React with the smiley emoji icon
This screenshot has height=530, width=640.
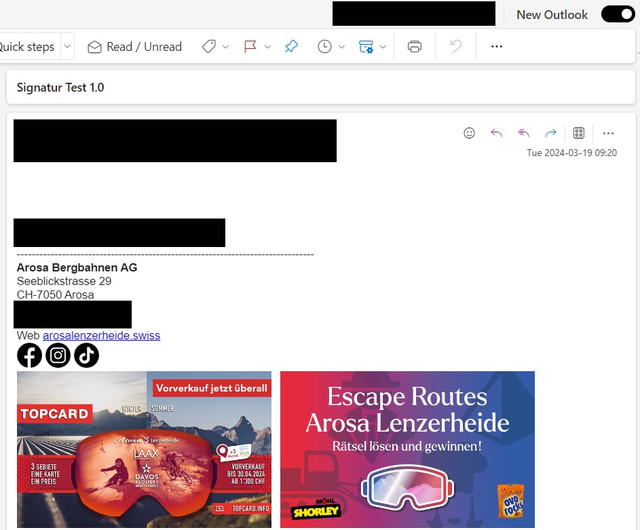(469, 133)
